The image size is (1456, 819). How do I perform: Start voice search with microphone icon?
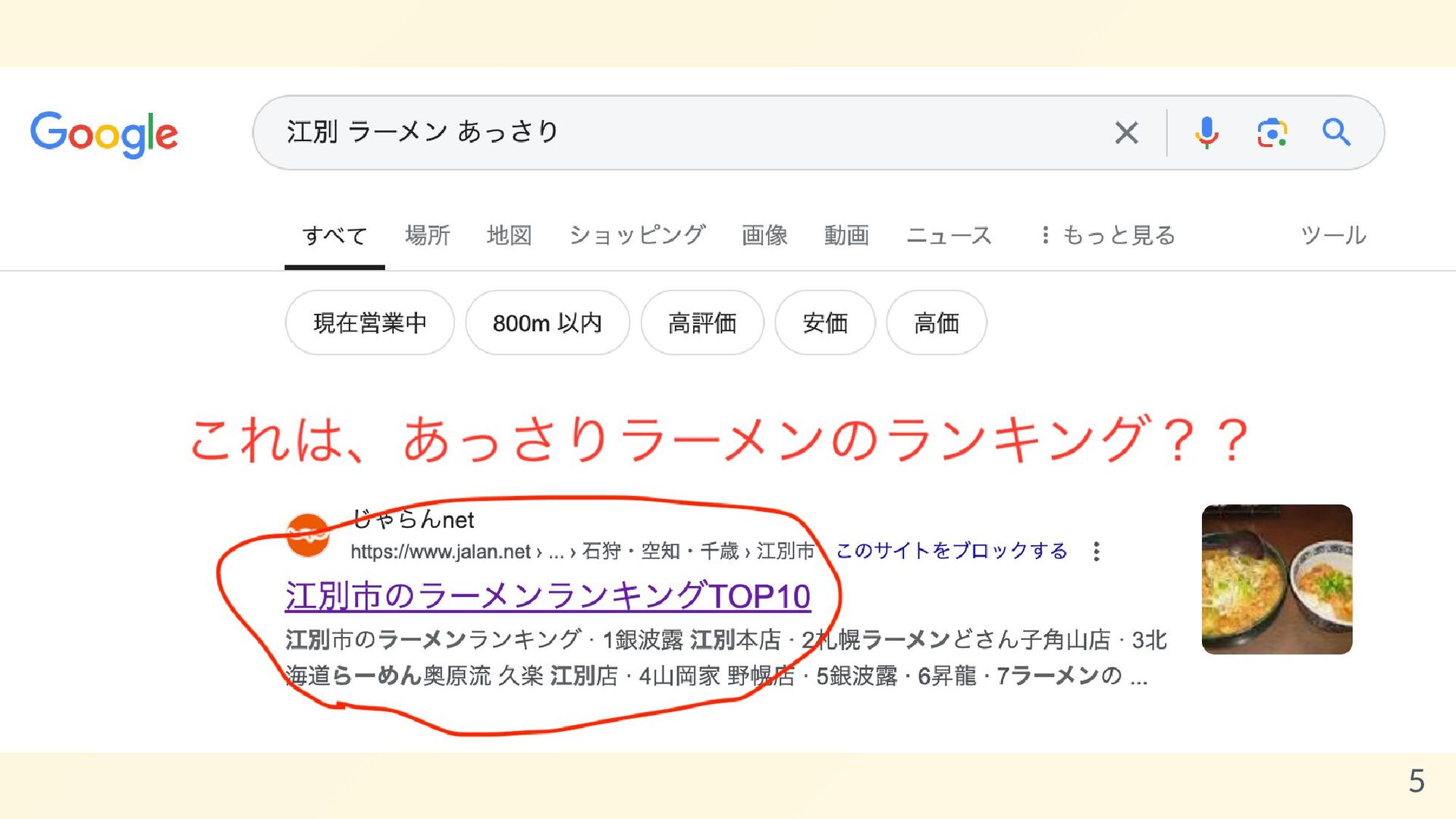[1207, 133]
